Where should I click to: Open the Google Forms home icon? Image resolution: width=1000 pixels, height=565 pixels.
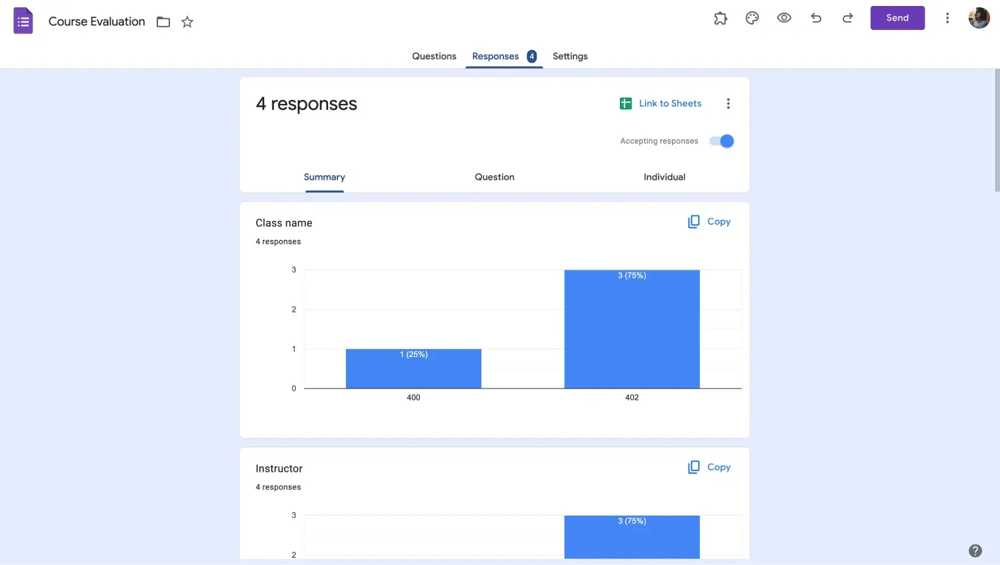[23, 21]
